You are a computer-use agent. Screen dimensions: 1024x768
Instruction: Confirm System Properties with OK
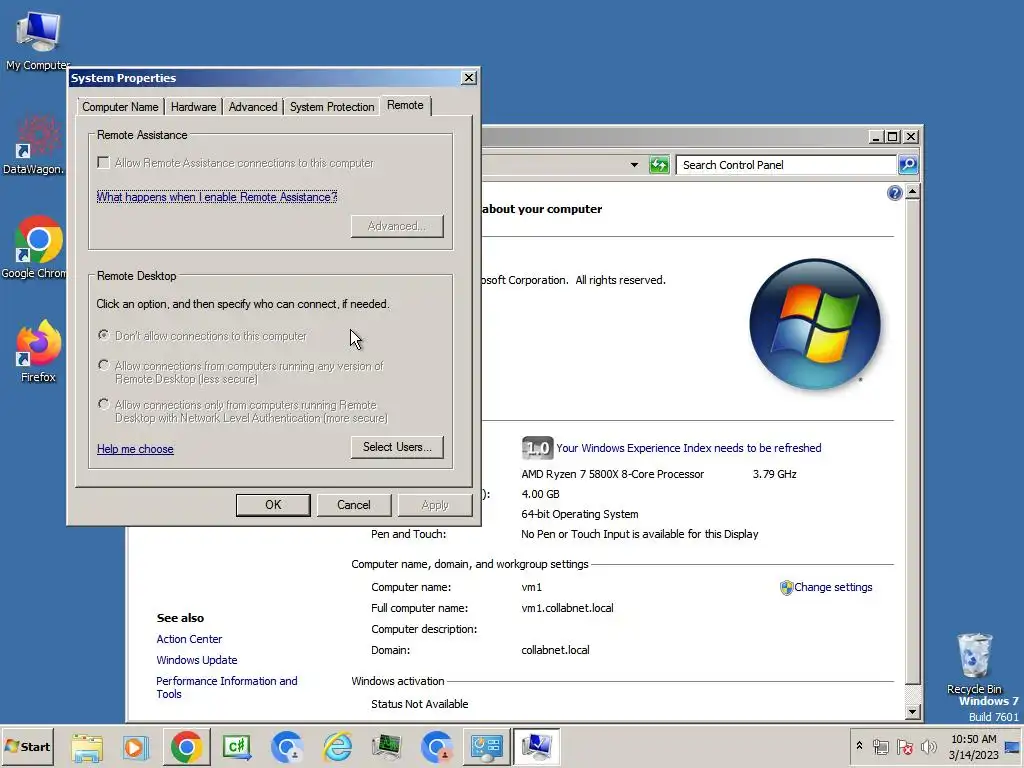273,505
